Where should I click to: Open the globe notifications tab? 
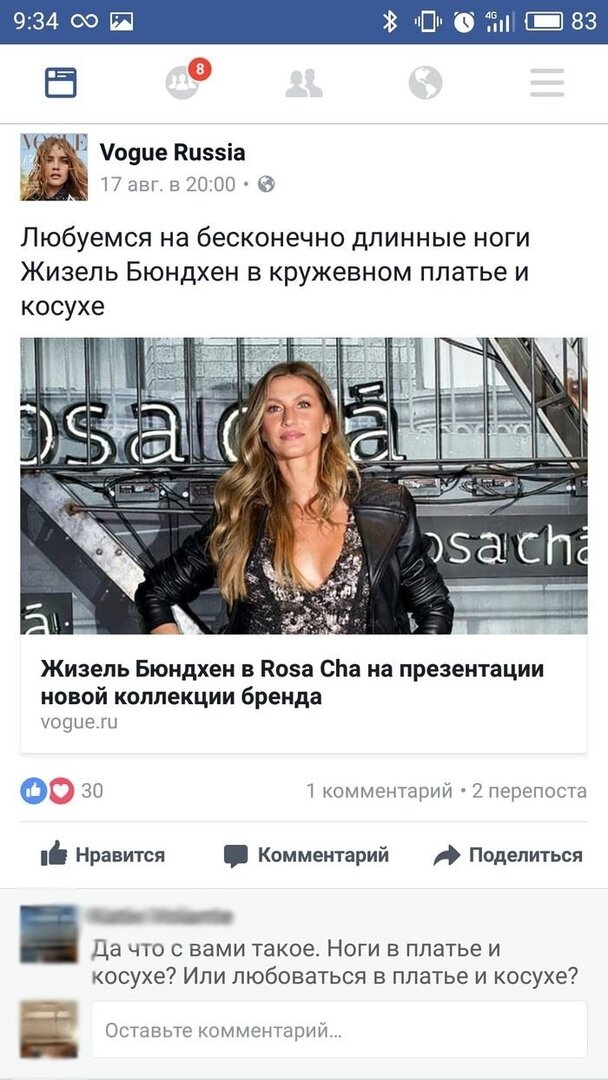point(425,83)
